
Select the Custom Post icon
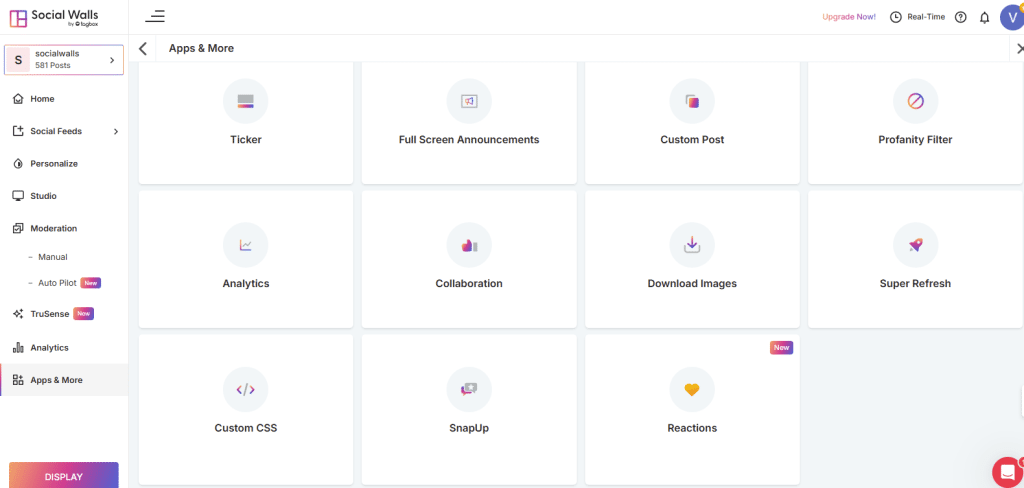[692, 101]
